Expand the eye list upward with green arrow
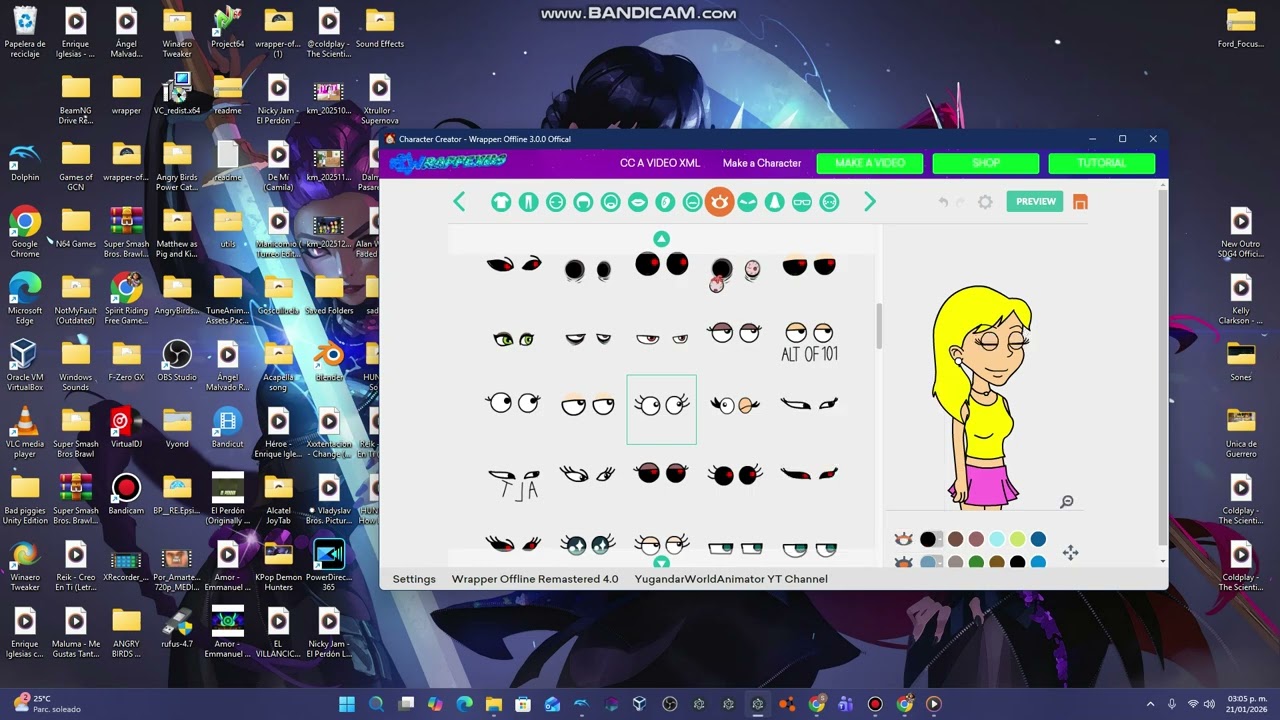Viewport: 1280px width, 720px height. click(661, 238)
